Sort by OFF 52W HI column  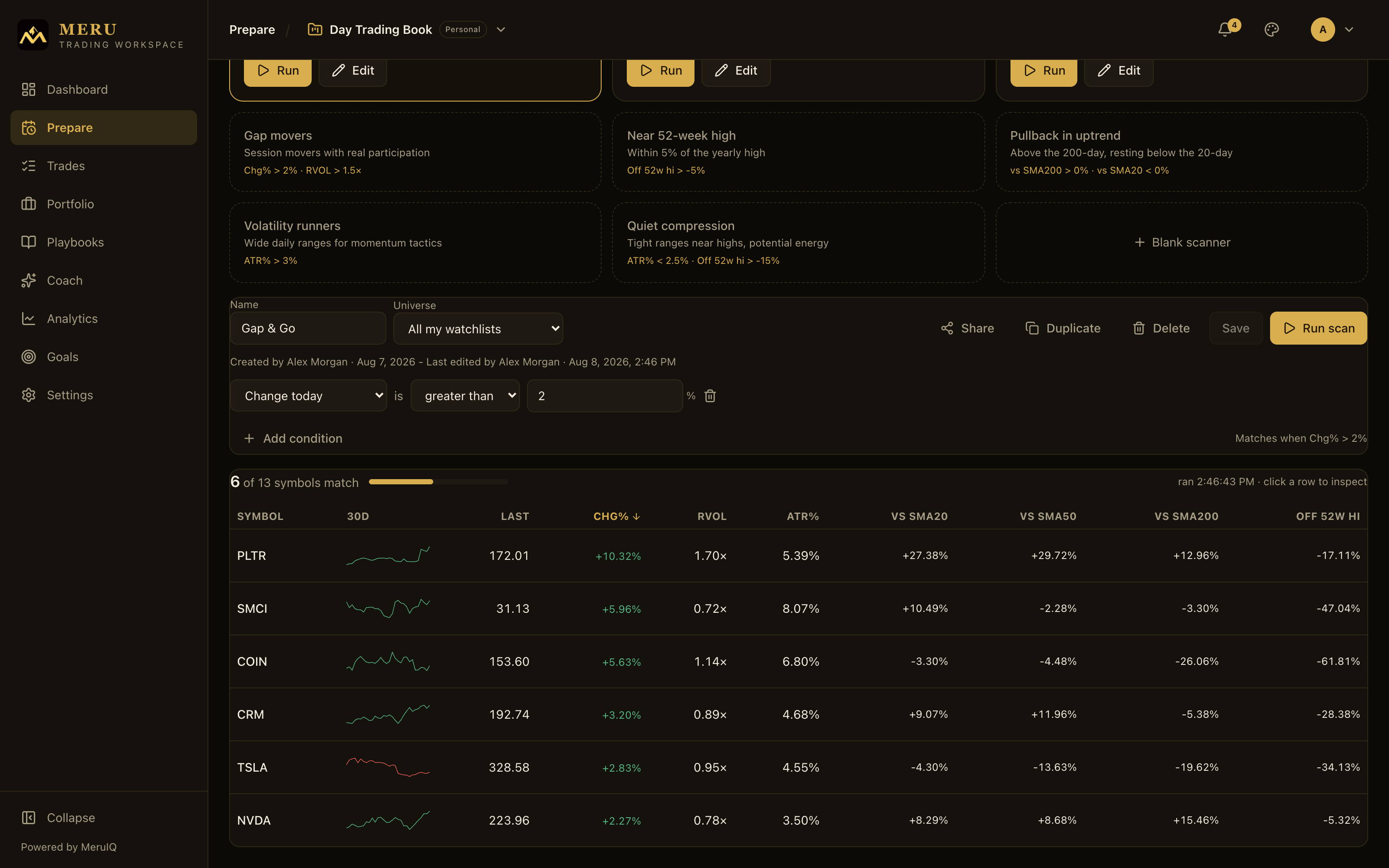[x=1328, y=516]
